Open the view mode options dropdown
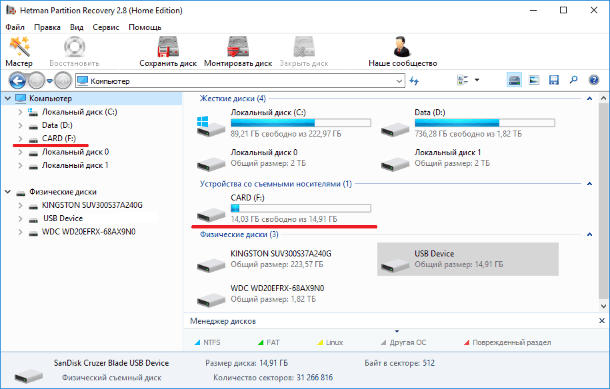Viewport: 610px width, 389px height. (477, 80)
